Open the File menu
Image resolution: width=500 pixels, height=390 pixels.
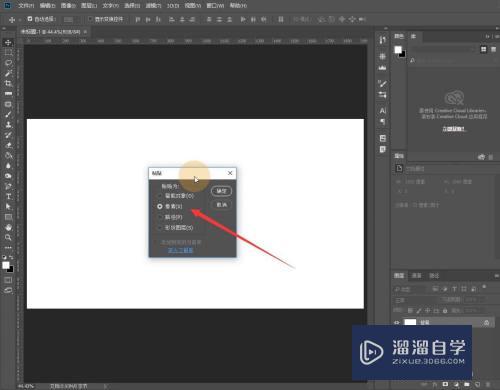pyautogui.click(x=26, y=6)
